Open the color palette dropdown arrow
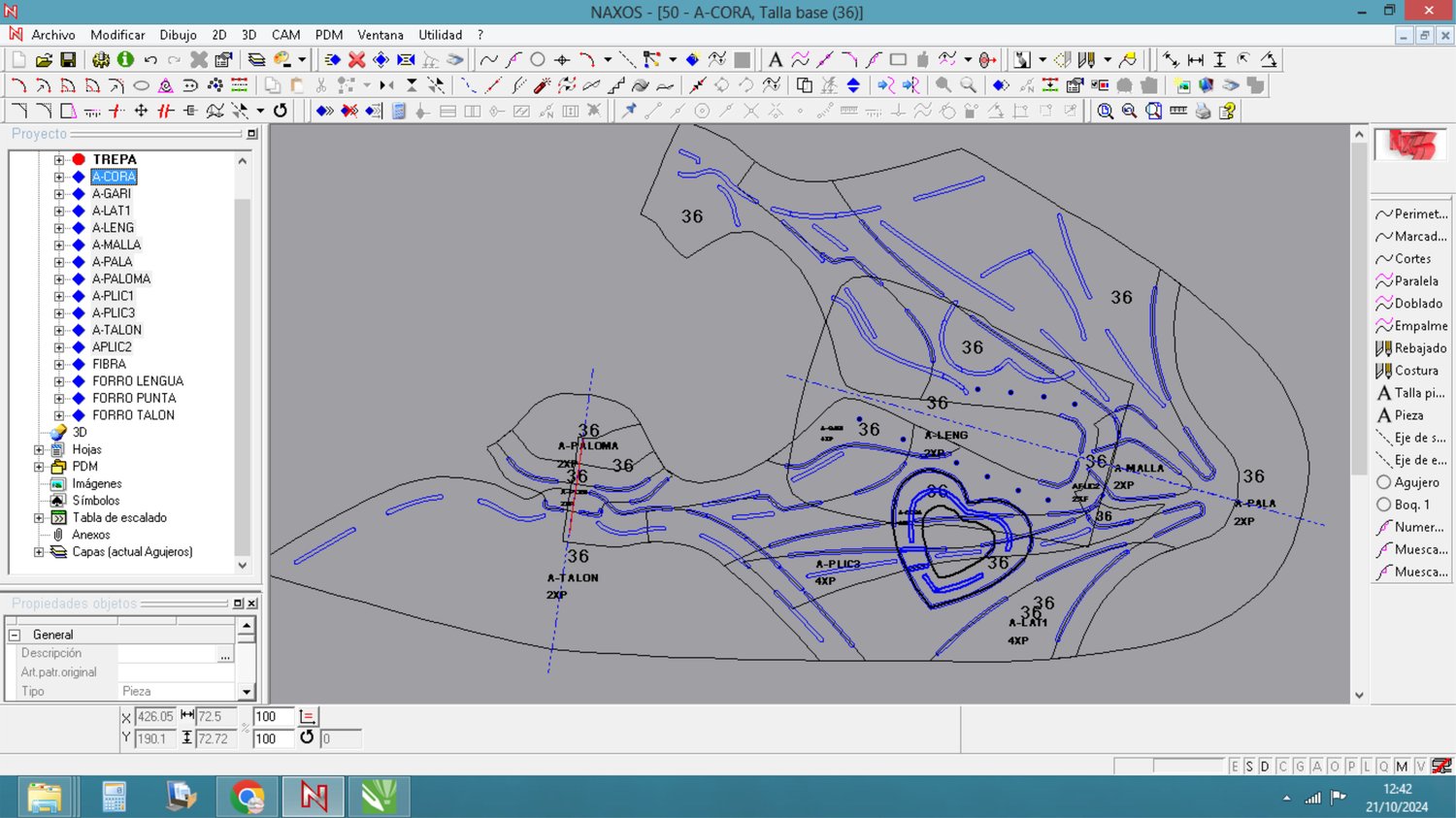Image resolution: width=1456 pixels, height=818 pixels. coord(302,60)
